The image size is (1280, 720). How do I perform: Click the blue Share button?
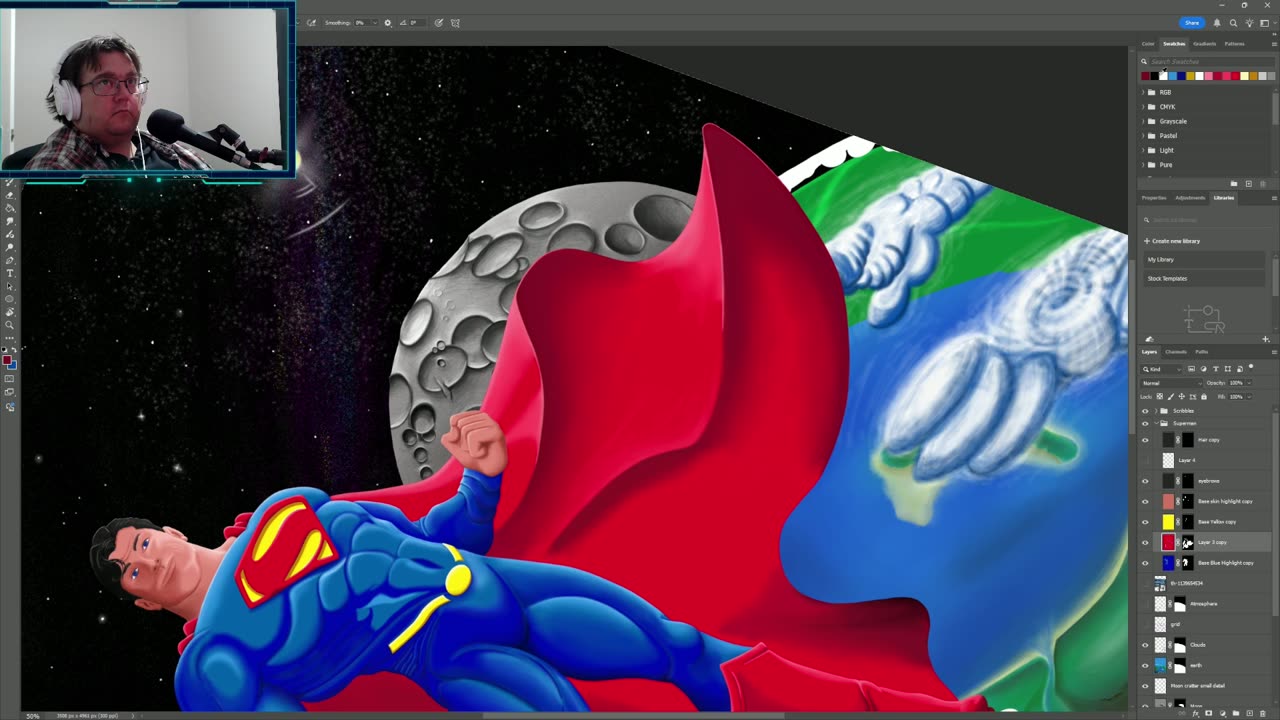point(1192,23)
